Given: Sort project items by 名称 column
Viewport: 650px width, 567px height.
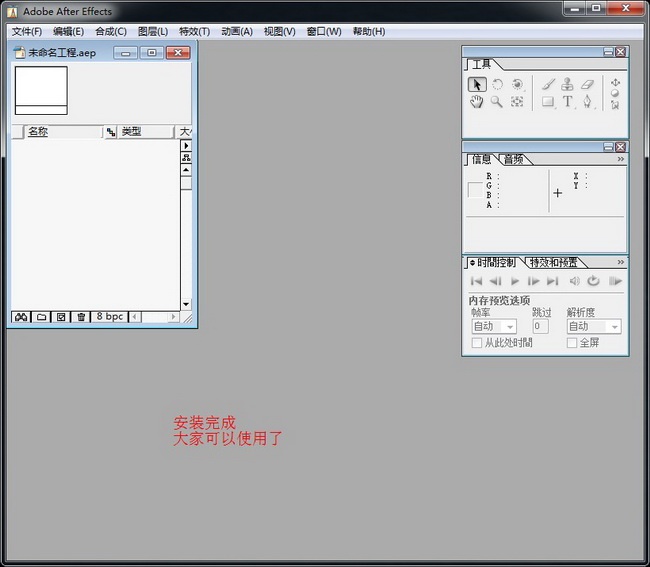Looking at the screenshot, I should click(x=63, y=132).
